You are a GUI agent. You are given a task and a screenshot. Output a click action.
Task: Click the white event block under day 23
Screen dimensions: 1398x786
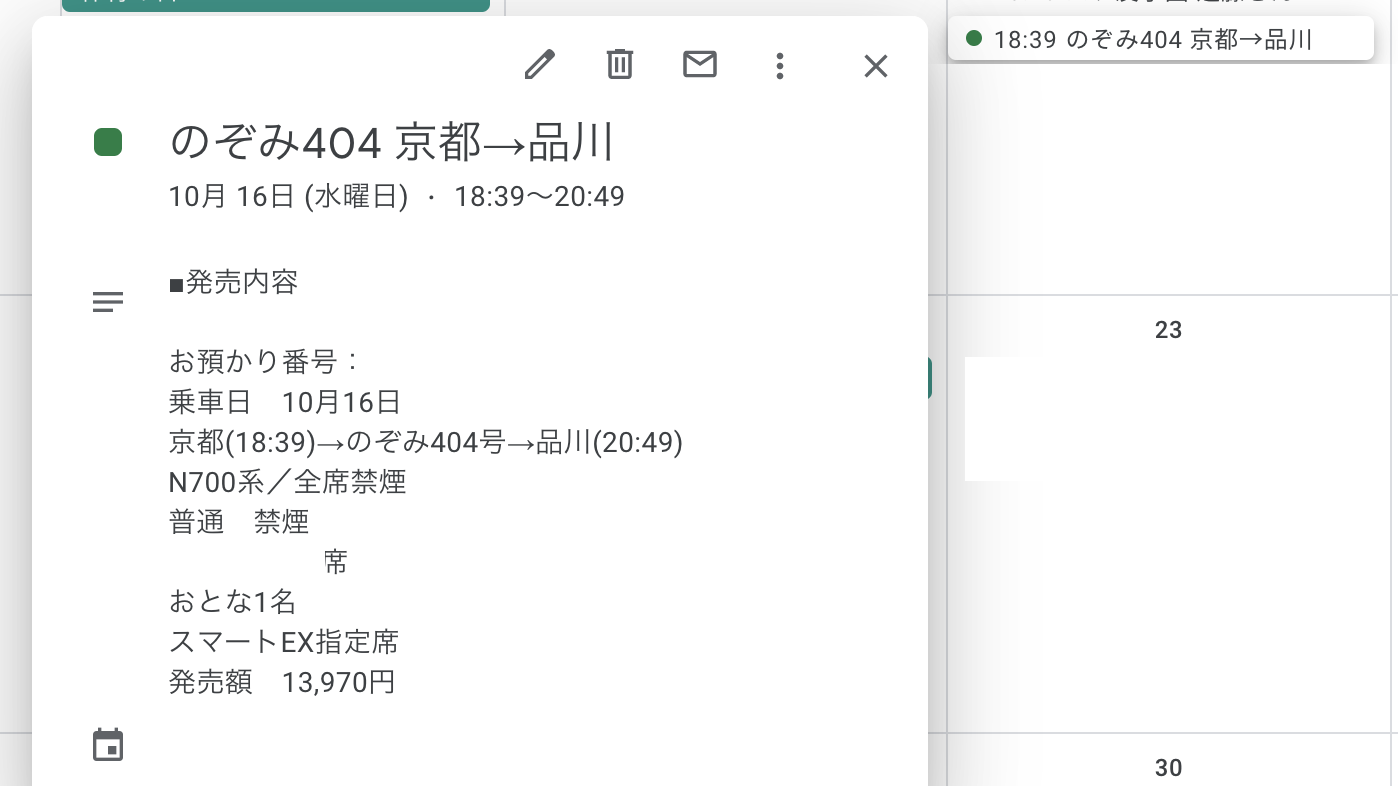(1001, 419)
